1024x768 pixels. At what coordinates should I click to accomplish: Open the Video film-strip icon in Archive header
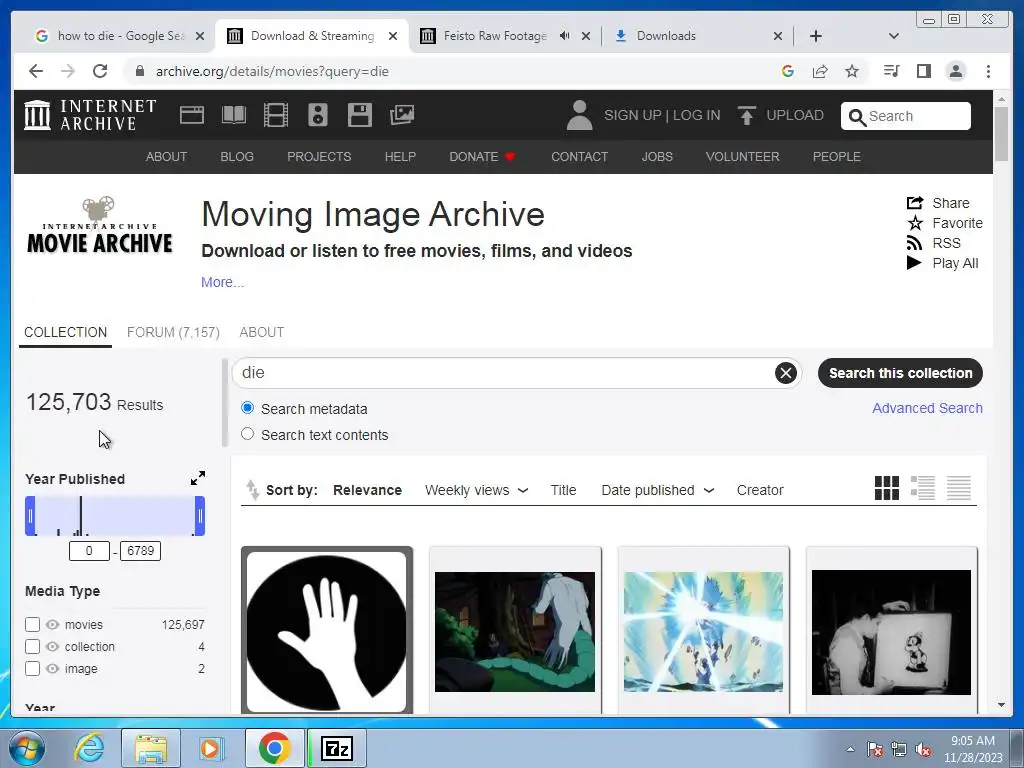point(276,115)
